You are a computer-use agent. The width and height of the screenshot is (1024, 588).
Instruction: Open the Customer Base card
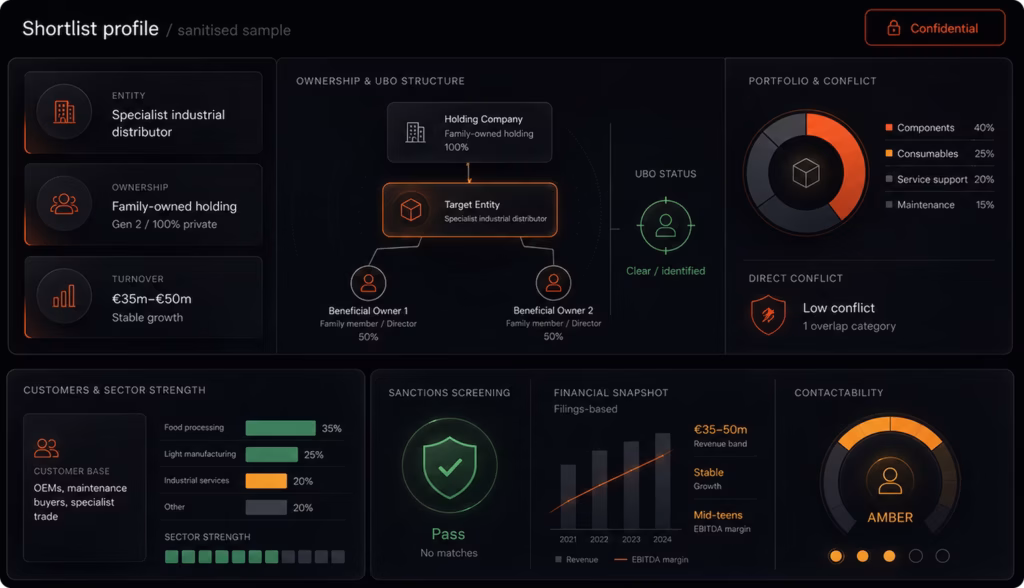tap(84, 487)
